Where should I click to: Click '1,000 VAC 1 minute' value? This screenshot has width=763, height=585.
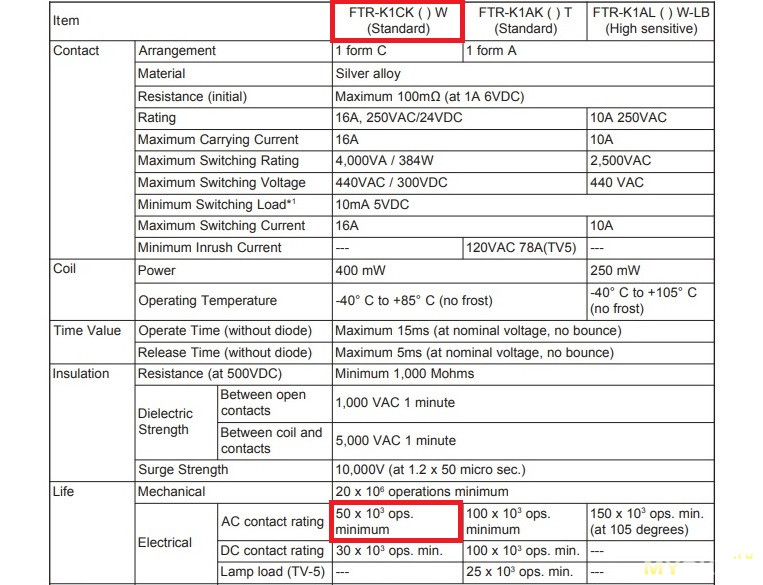(523, 403)
